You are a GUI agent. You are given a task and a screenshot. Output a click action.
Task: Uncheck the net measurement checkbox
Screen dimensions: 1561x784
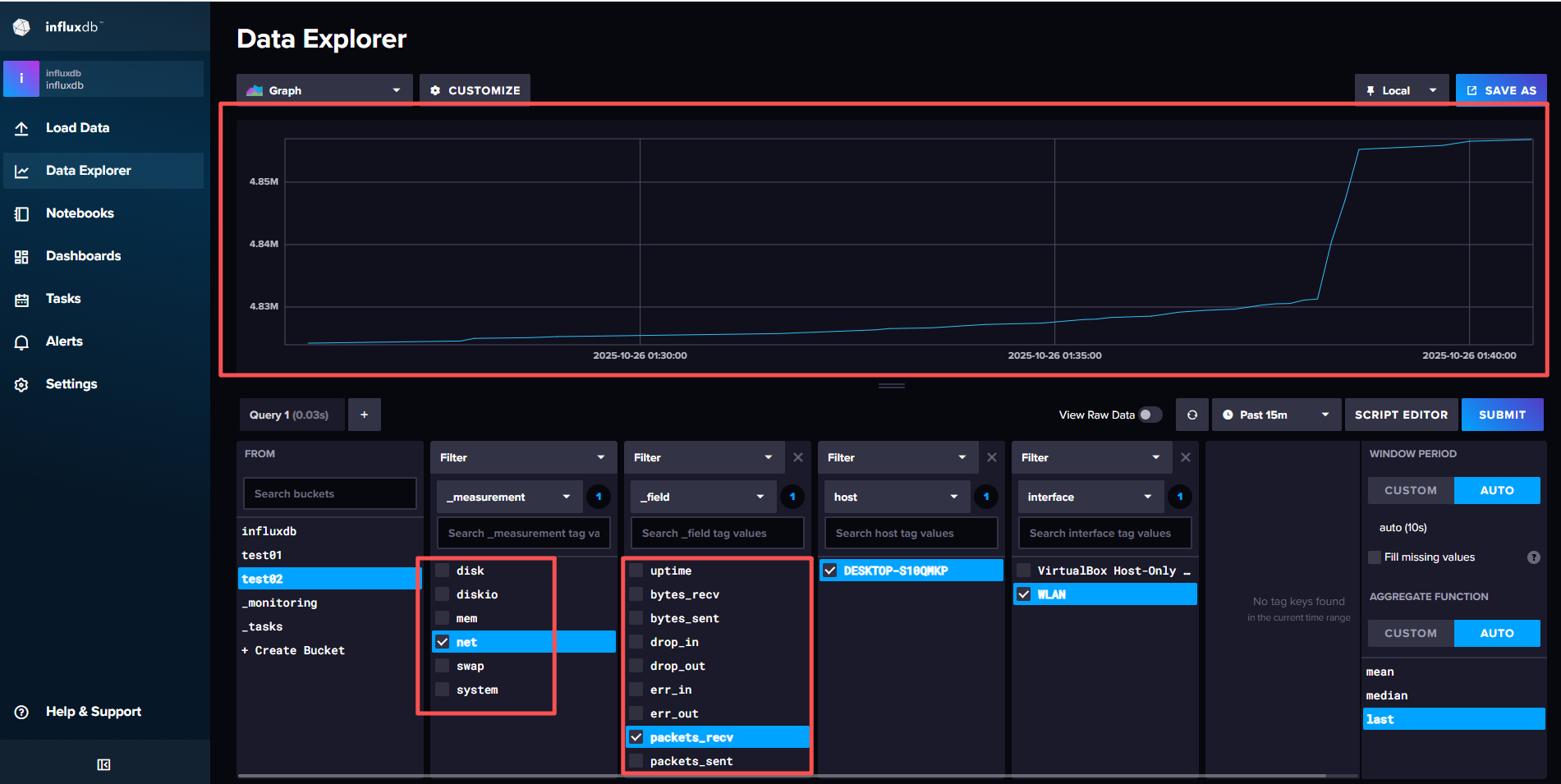click(x=443, y=642)
